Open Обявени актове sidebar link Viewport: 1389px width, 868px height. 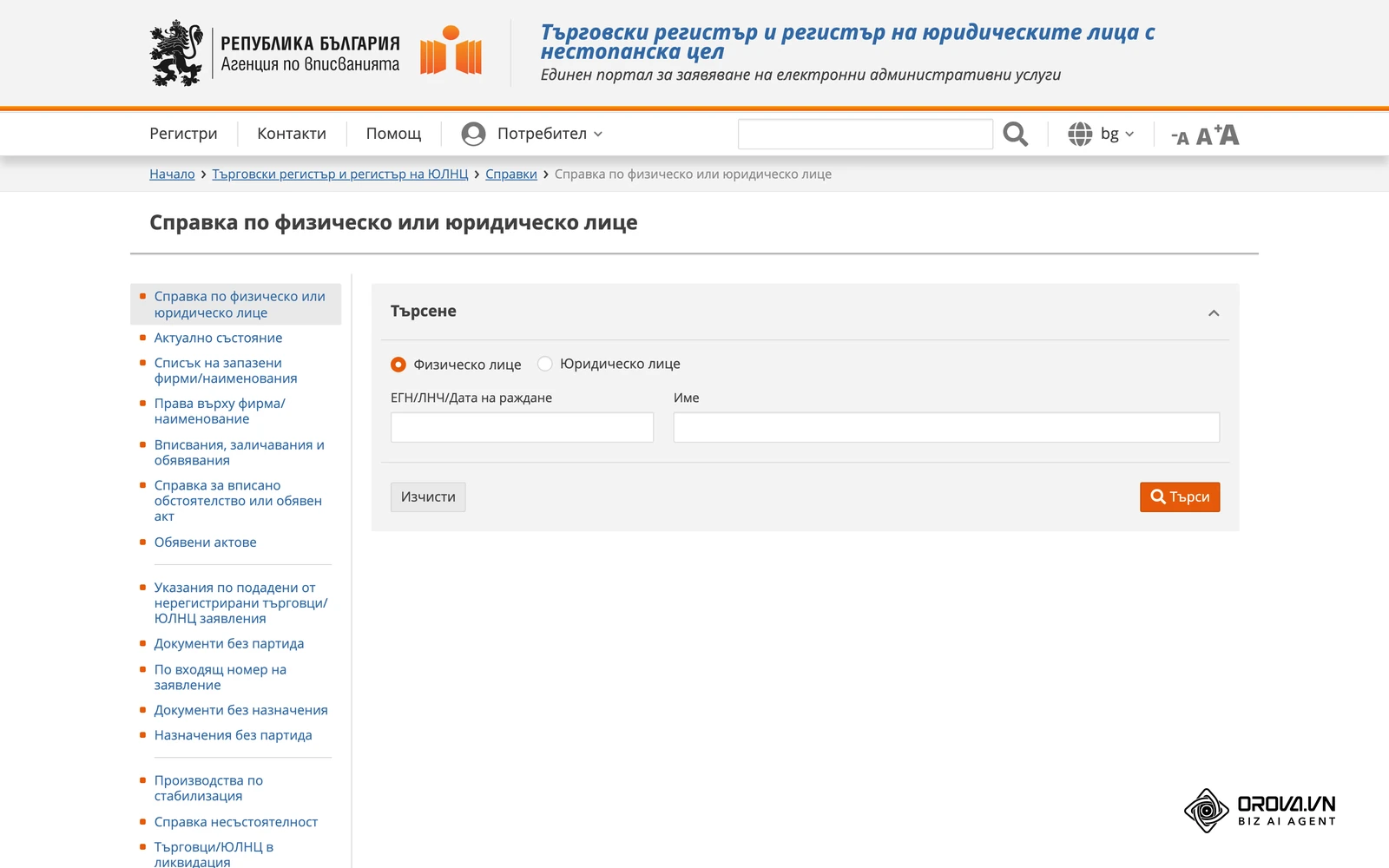pos(206,542)
